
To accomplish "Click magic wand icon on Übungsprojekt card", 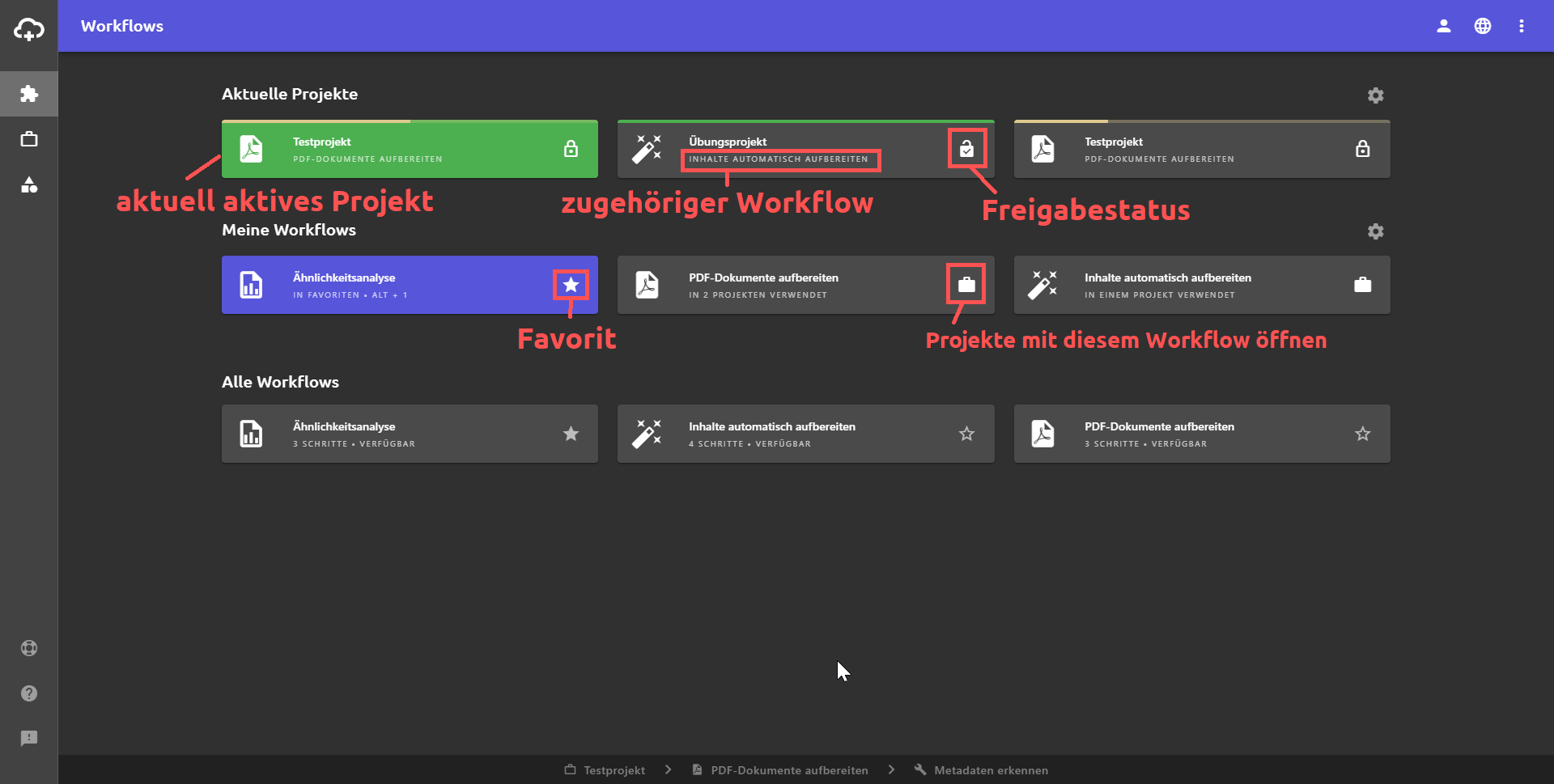I will 647,149.
